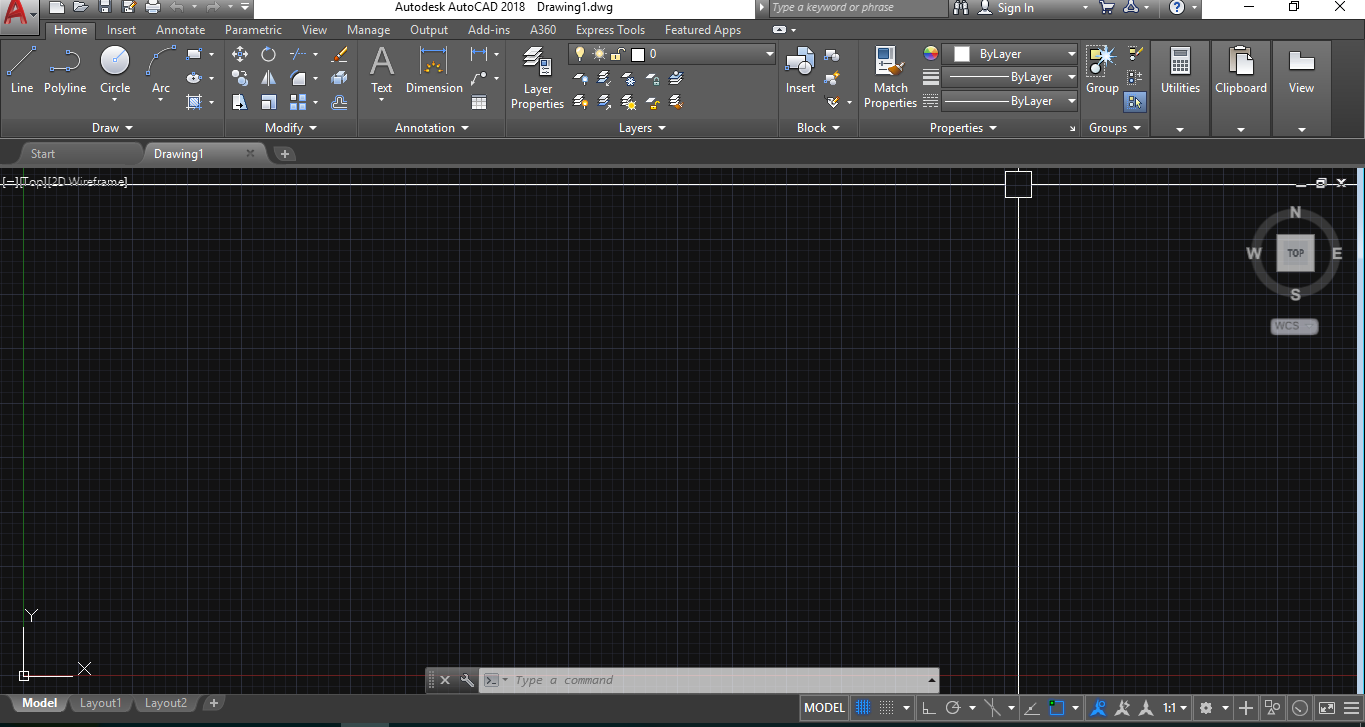Toggle 2D object snap square icon
Screen dimensions: 1365x727
[x=1057, y=708]
